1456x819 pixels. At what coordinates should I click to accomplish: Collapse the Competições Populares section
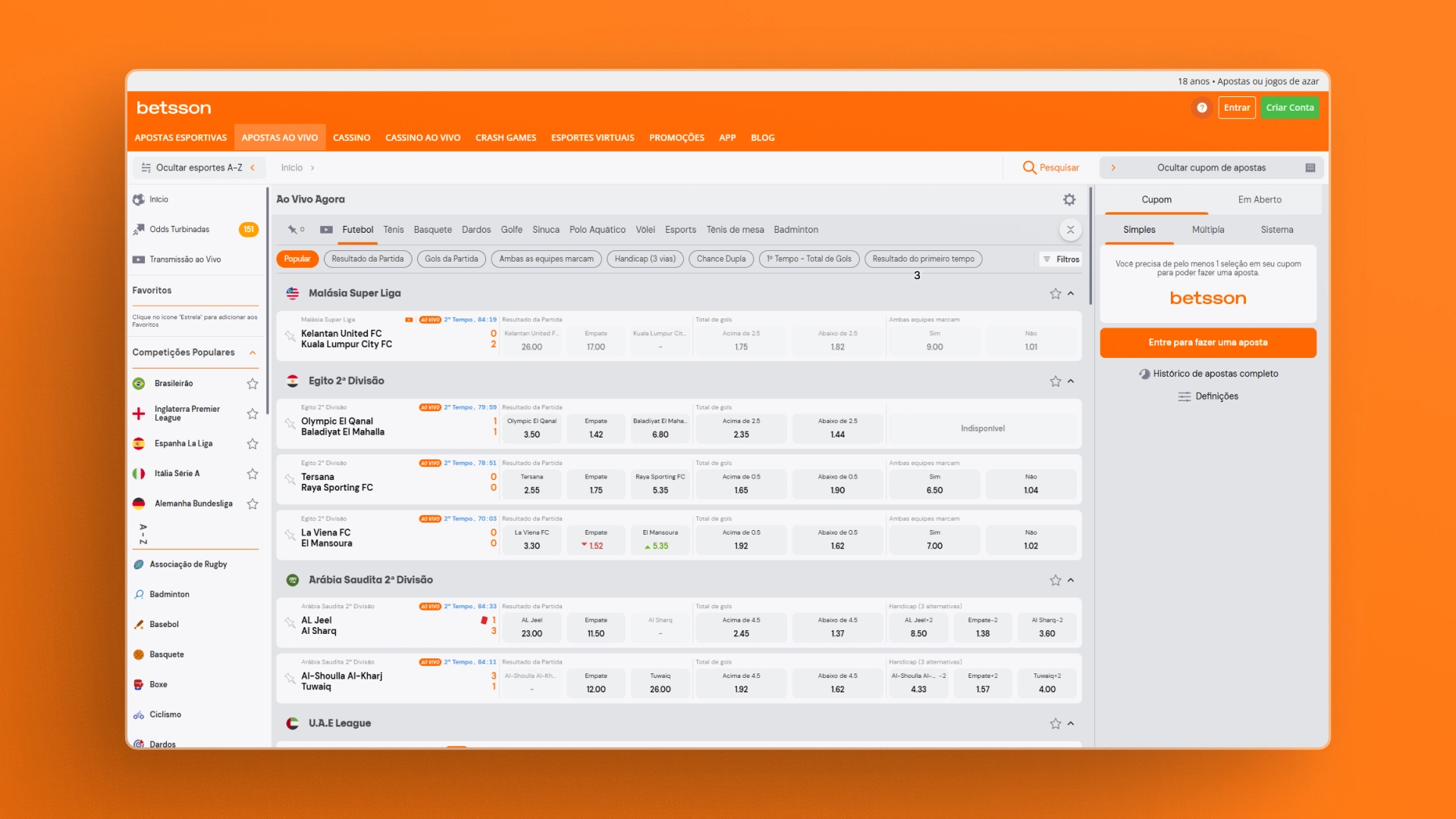point(253,353)
